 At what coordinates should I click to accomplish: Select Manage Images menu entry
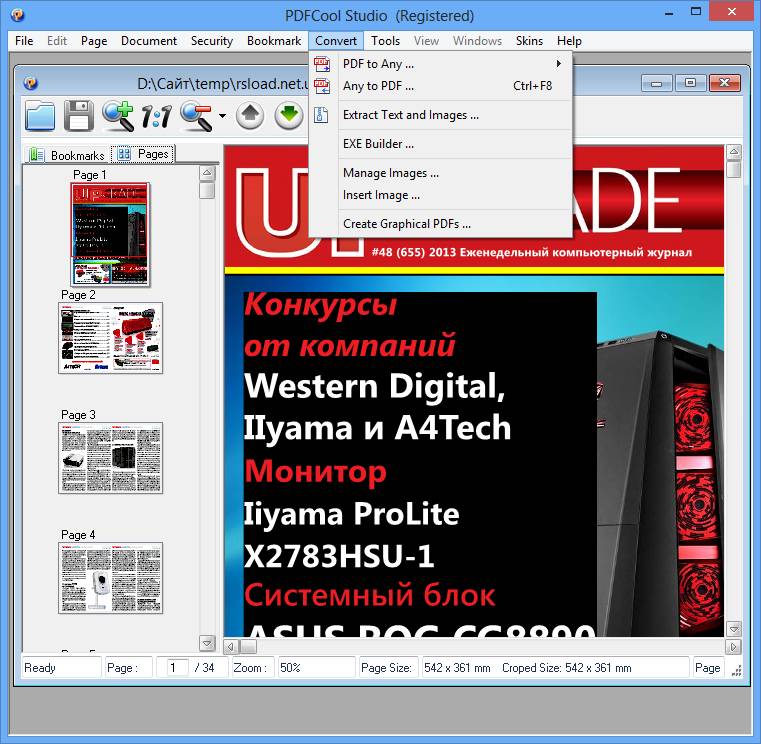(441, 173)
